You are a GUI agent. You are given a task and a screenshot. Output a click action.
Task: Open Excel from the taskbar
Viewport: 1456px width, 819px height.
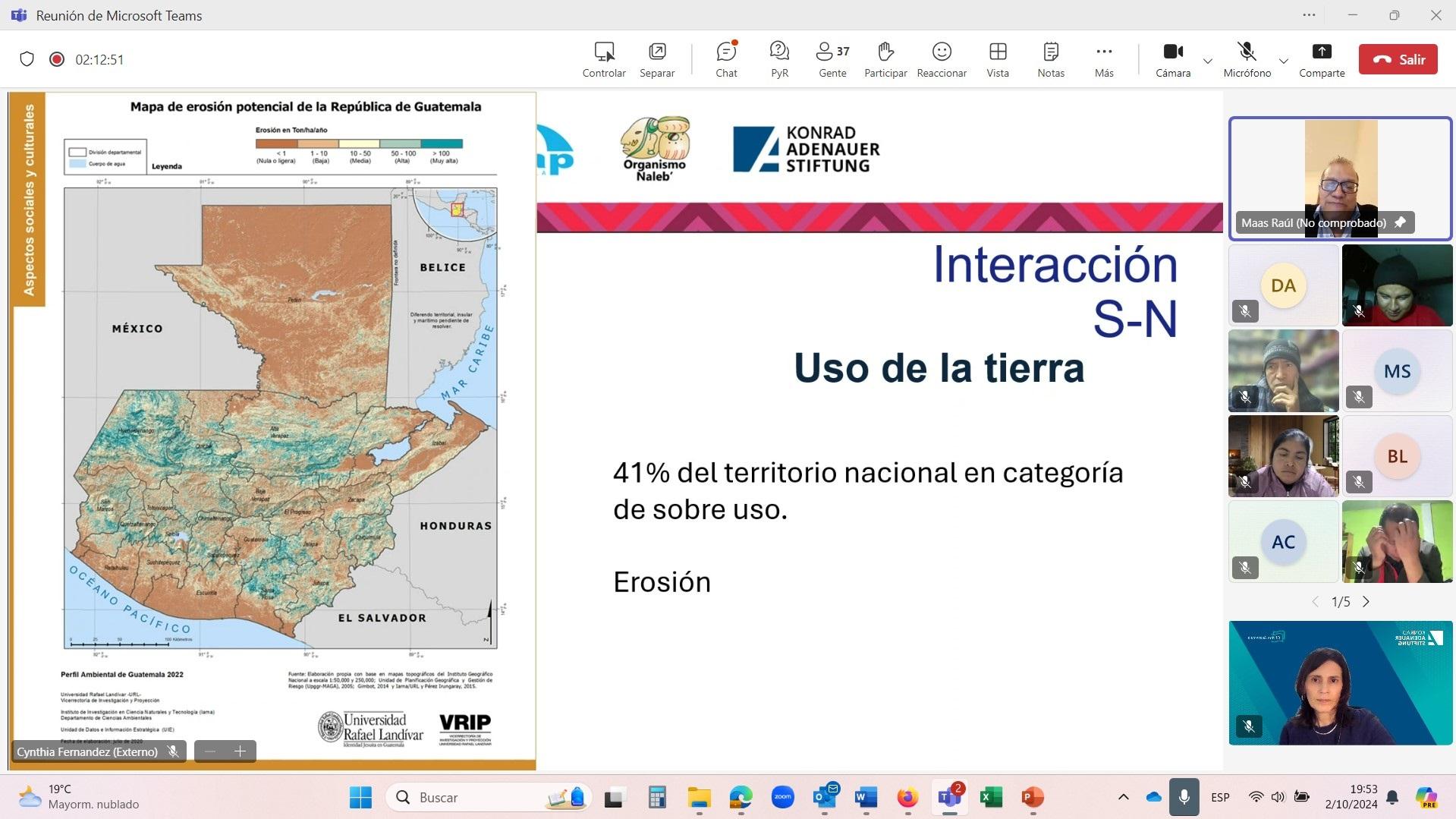[991, 798]
